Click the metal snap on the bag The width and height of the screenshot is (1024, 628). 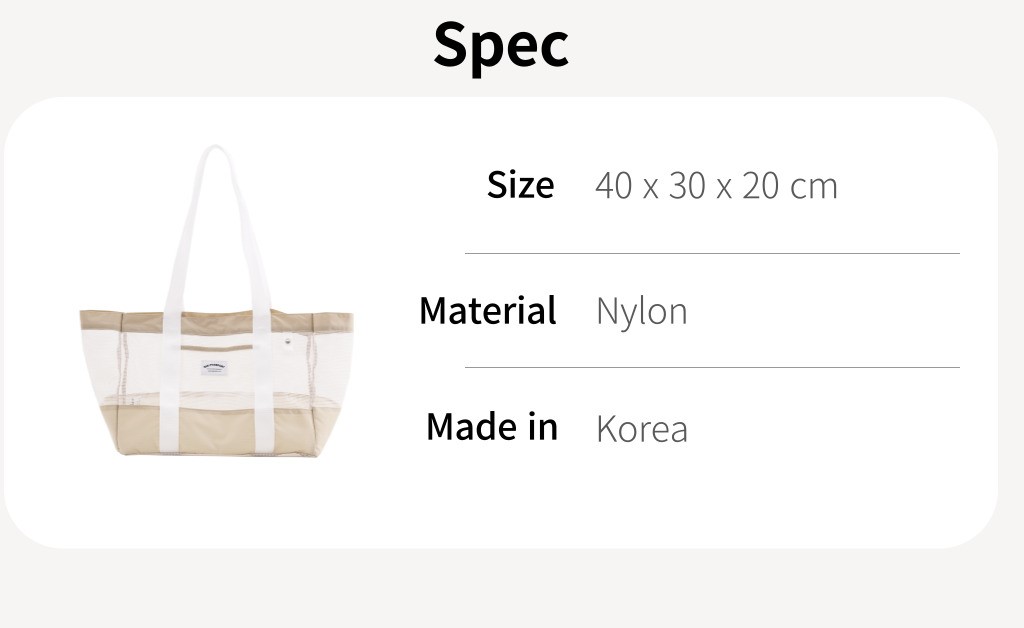[290, 342]
